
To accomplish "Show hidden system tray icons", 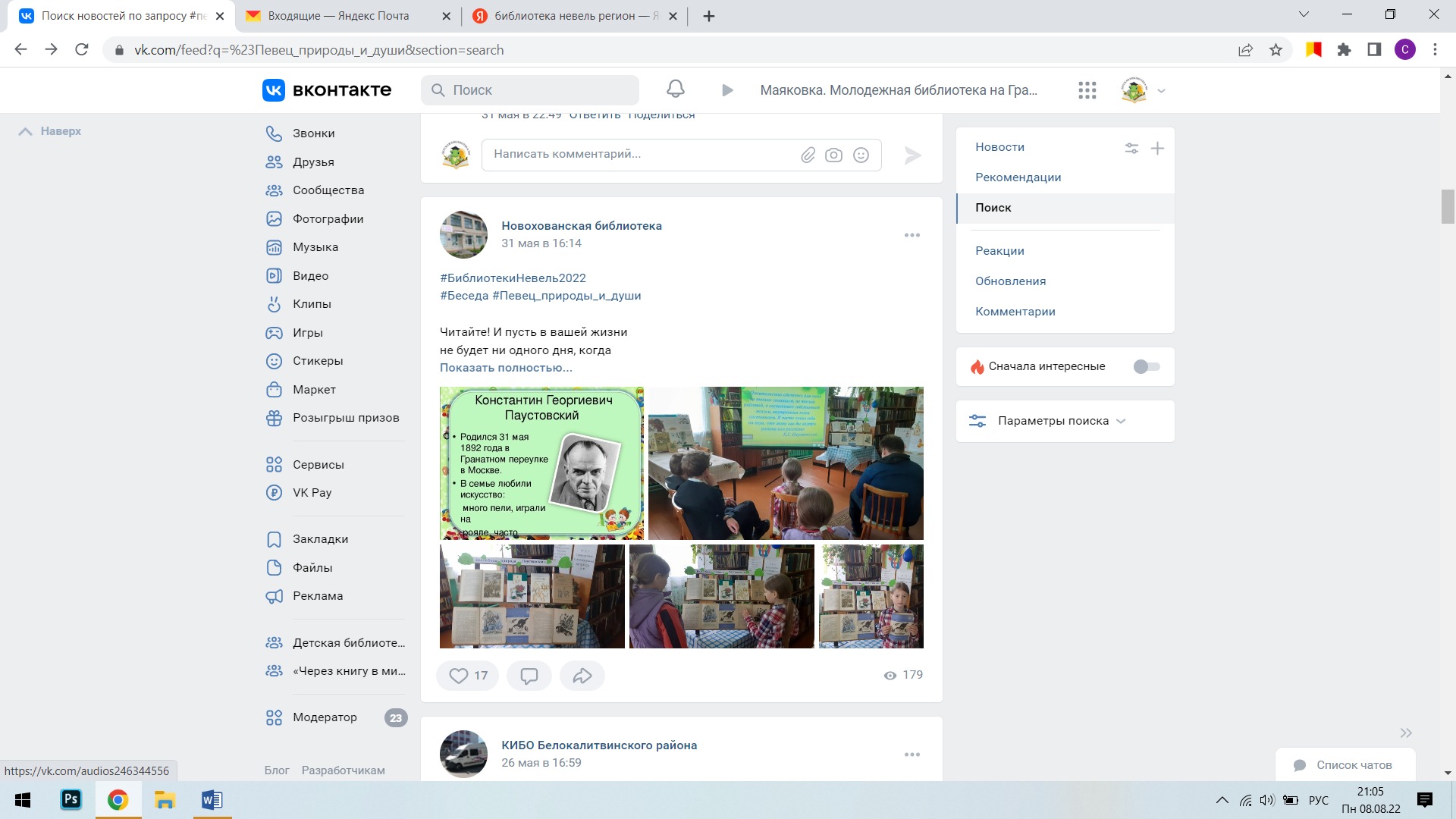I will [1222, 800].
